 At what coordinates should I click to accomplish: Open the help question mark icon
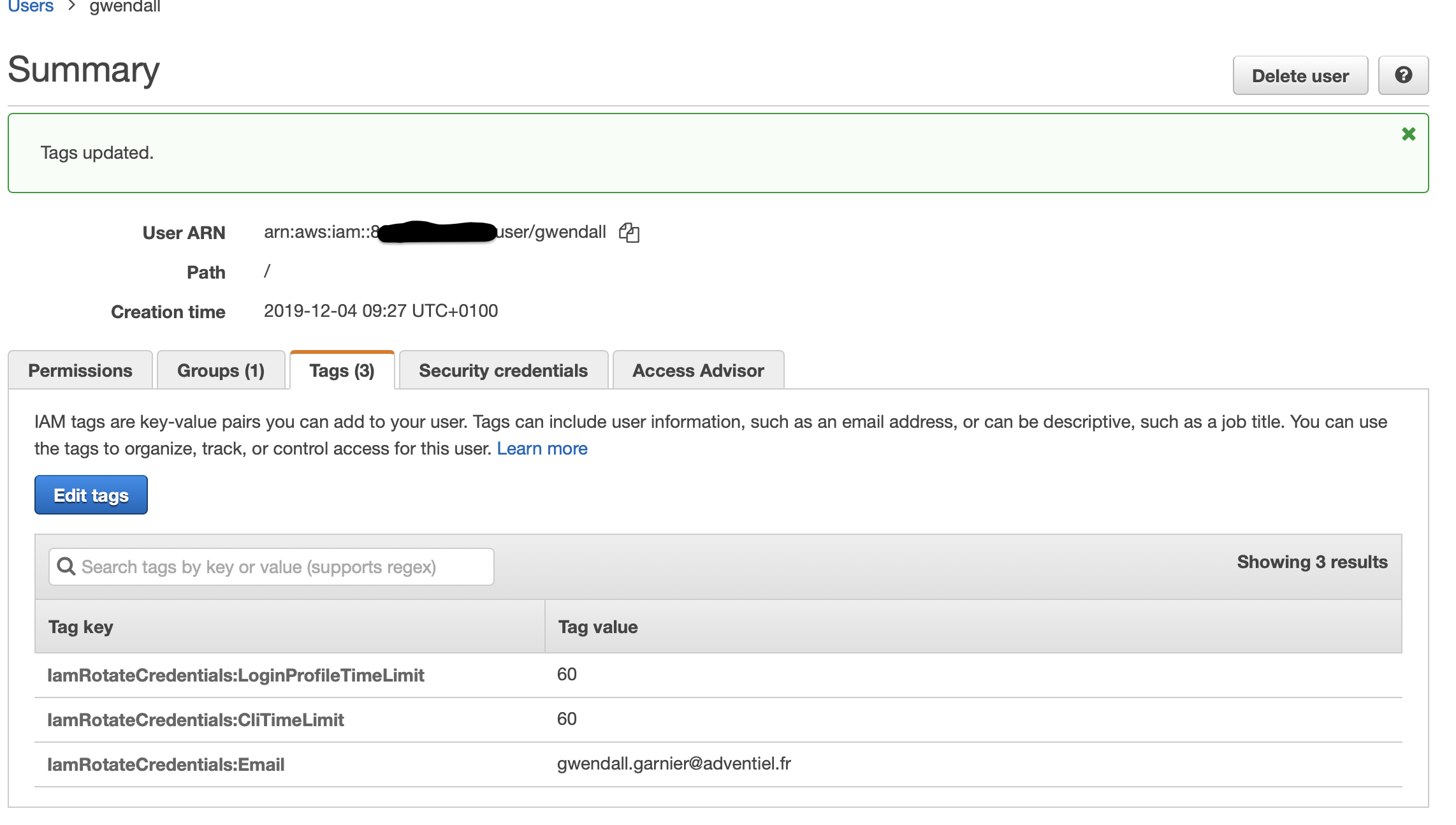tap(1403, 75)
